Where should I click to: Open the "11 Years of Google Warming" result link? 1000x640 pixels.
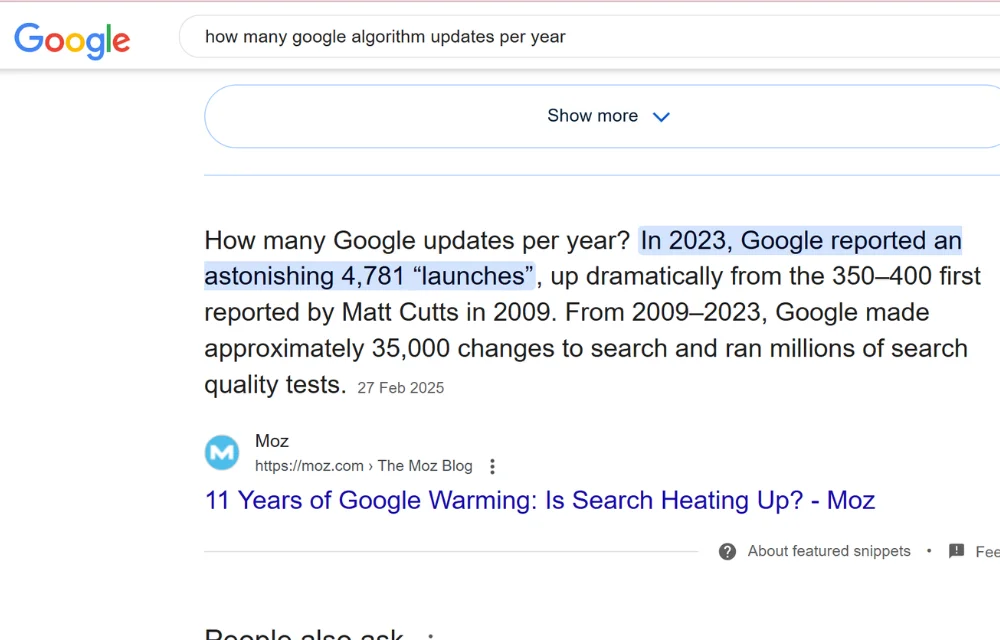click(x=539, y=500)
